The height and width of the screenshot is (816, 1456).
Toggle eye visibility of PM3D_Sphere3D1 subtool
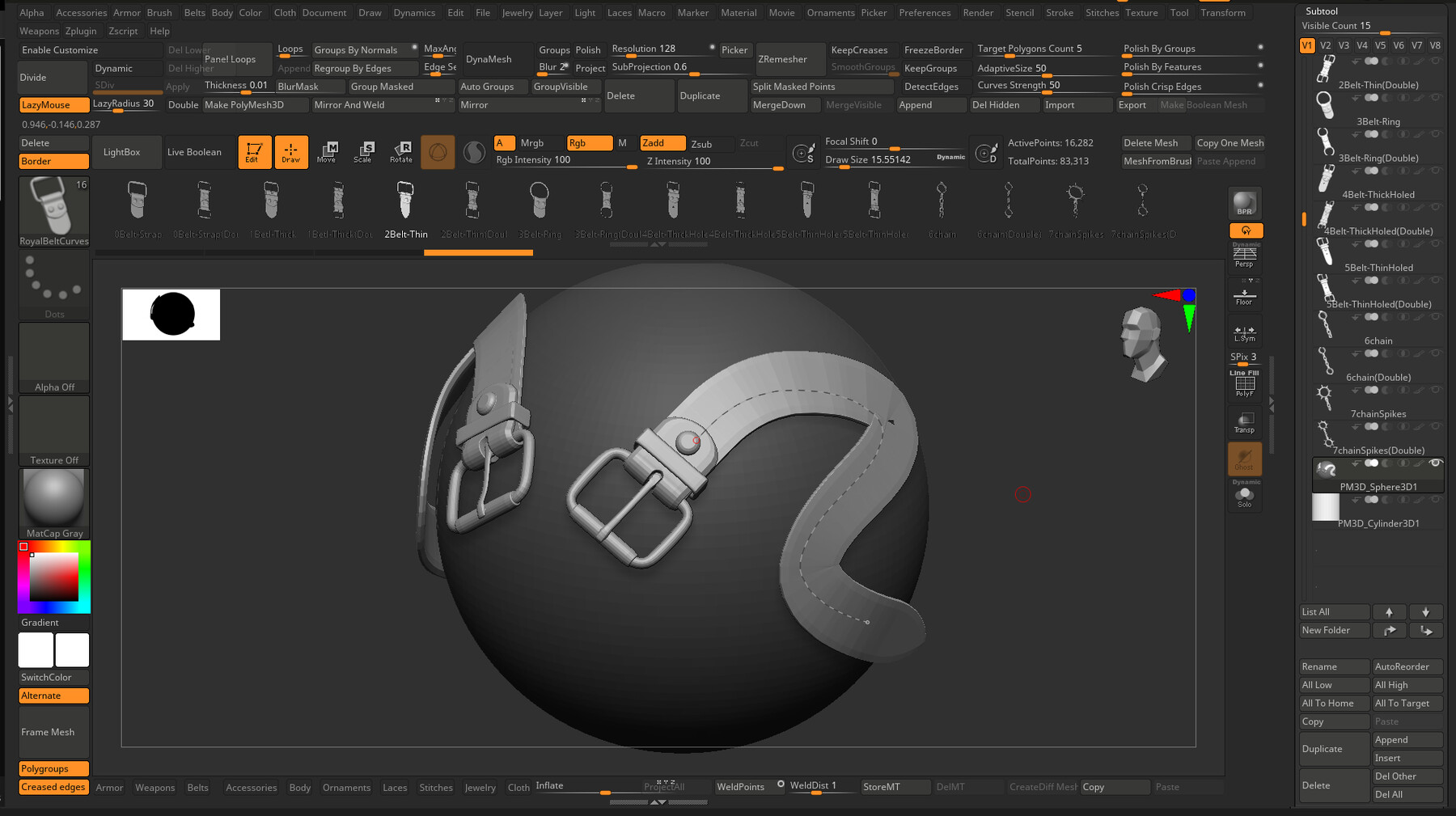1435,463
